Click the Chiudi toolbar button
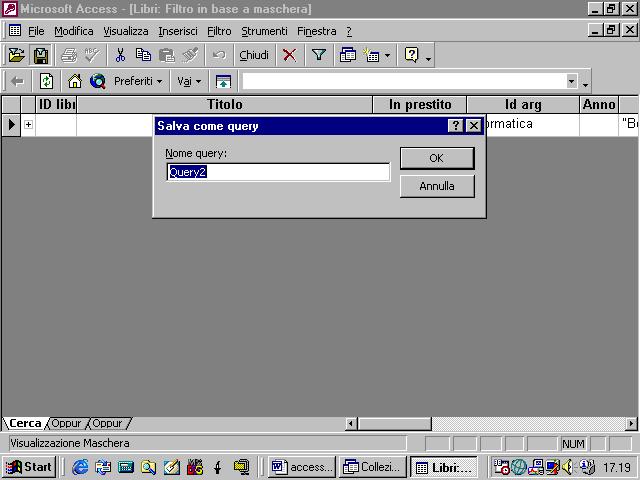This screenshot has width=640, height=480. point(254,55)
